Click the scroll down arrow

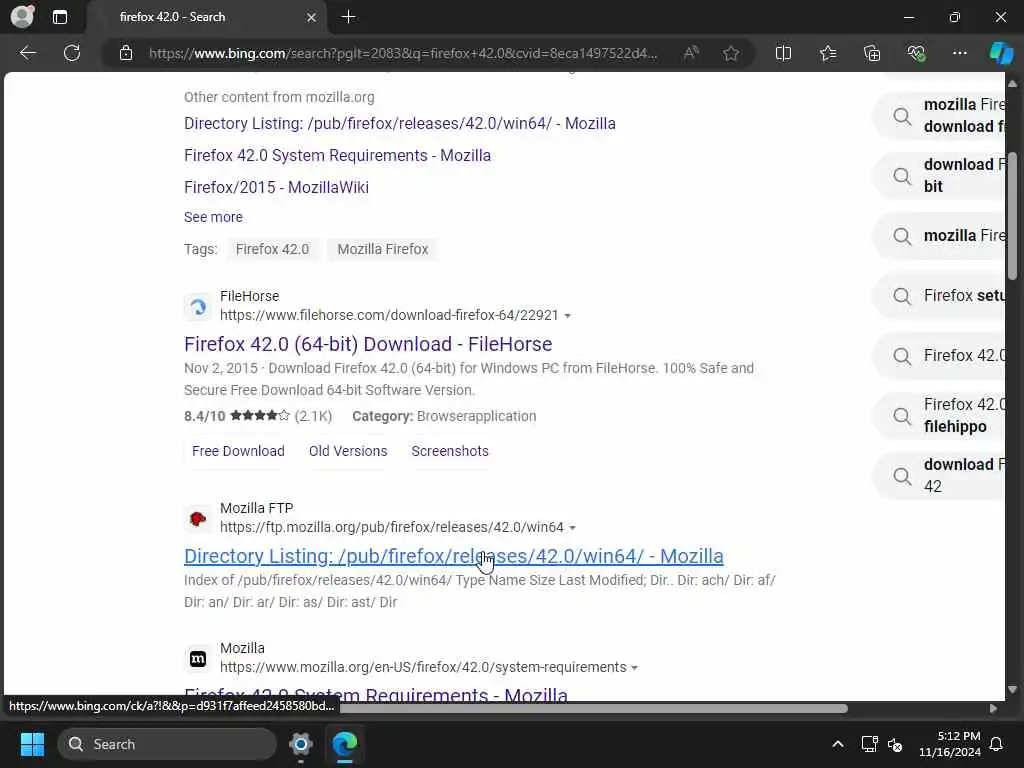point(1012,689)
